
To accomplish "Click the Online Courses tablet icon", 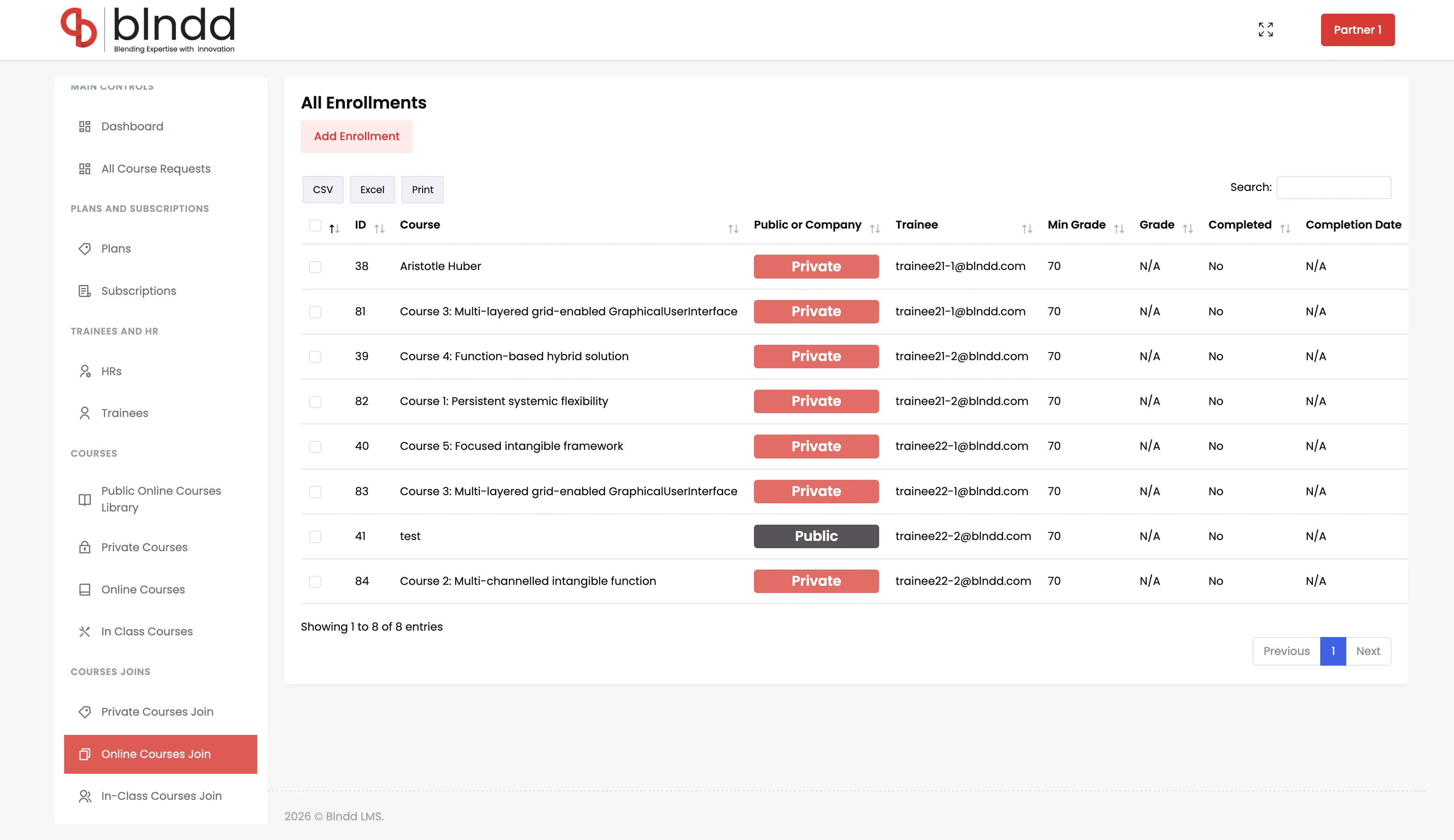I will tap(85, 590).
